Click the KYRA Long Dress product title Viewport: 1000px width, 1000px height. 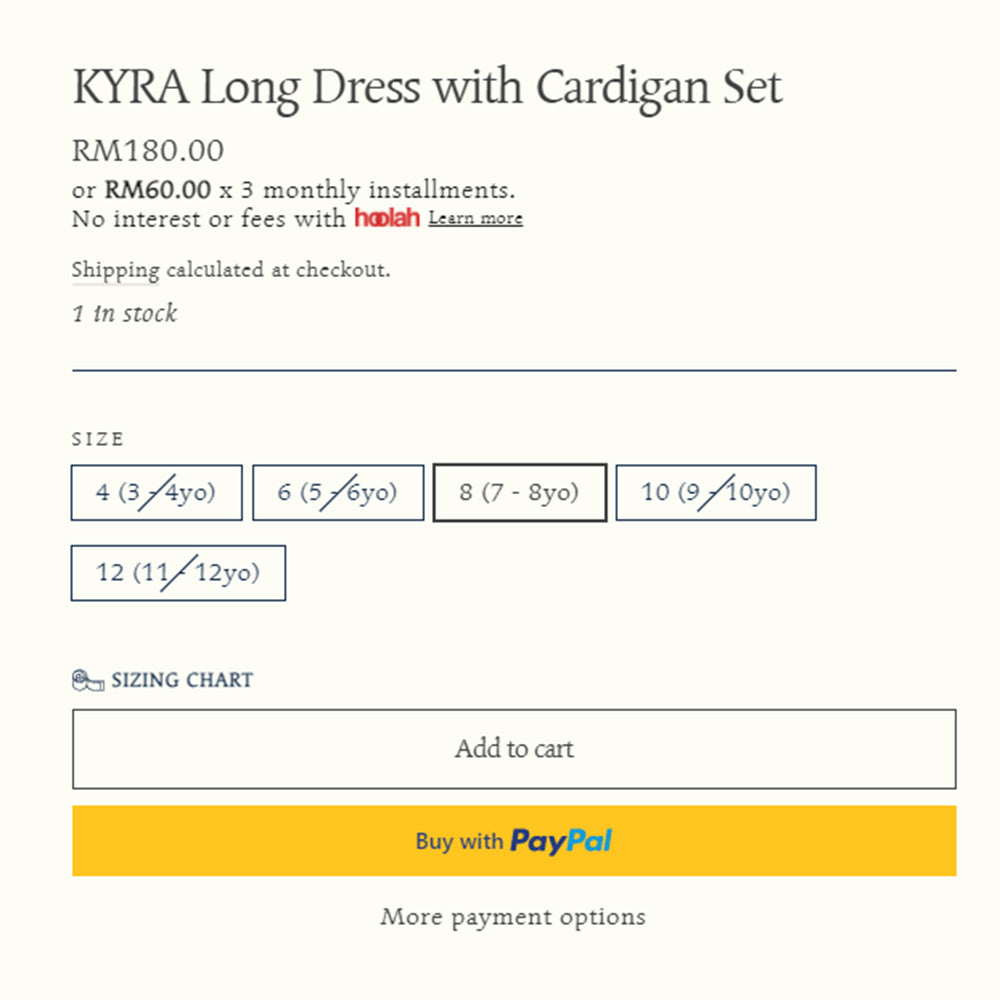[427, 88]
